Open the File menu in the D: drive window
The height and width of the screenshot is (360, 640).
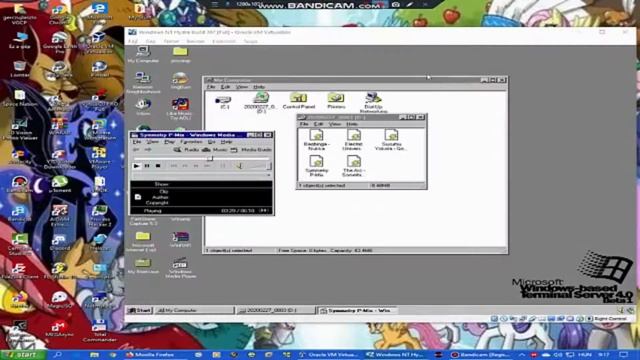point(304,124)
